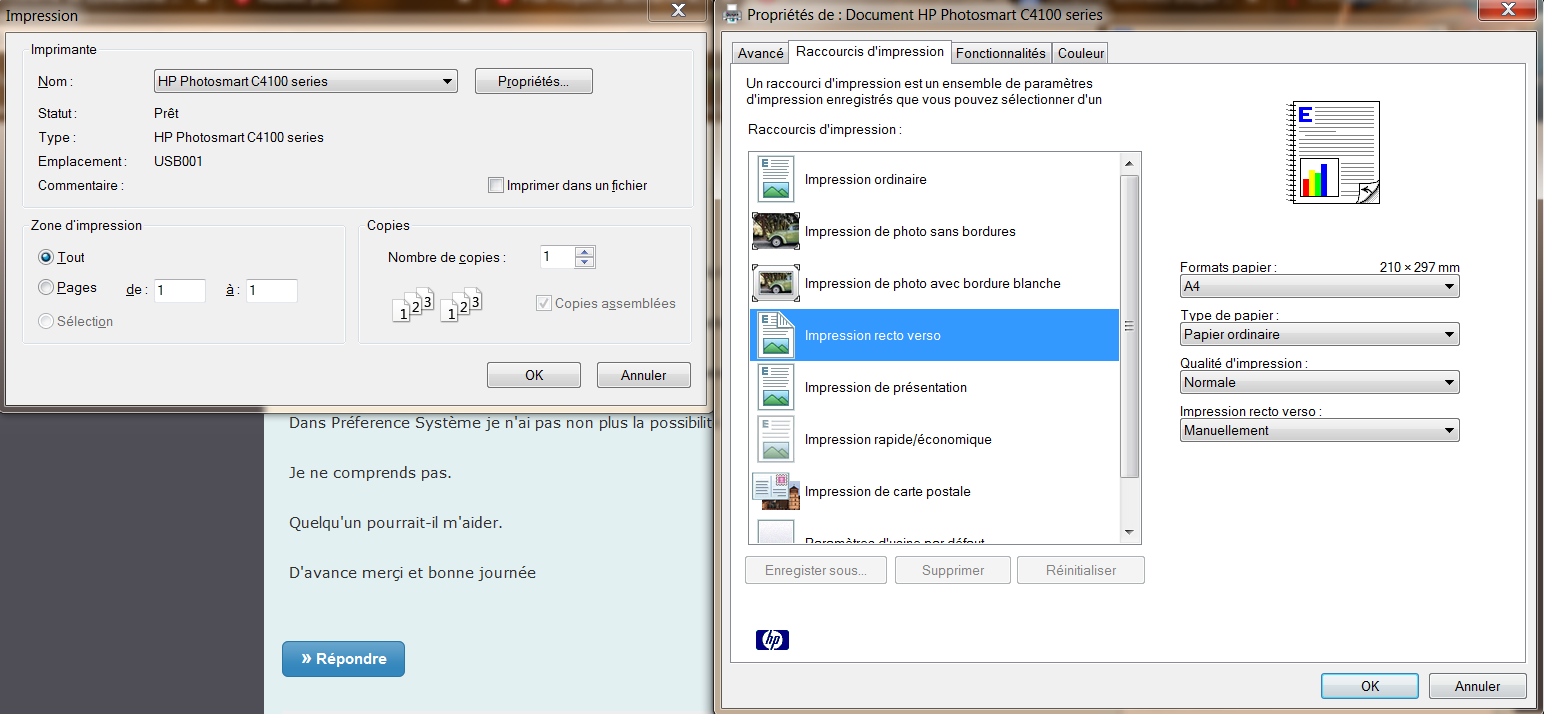
Task: Click OK in the Propriétés dialog
Action: pos(1370,686)
